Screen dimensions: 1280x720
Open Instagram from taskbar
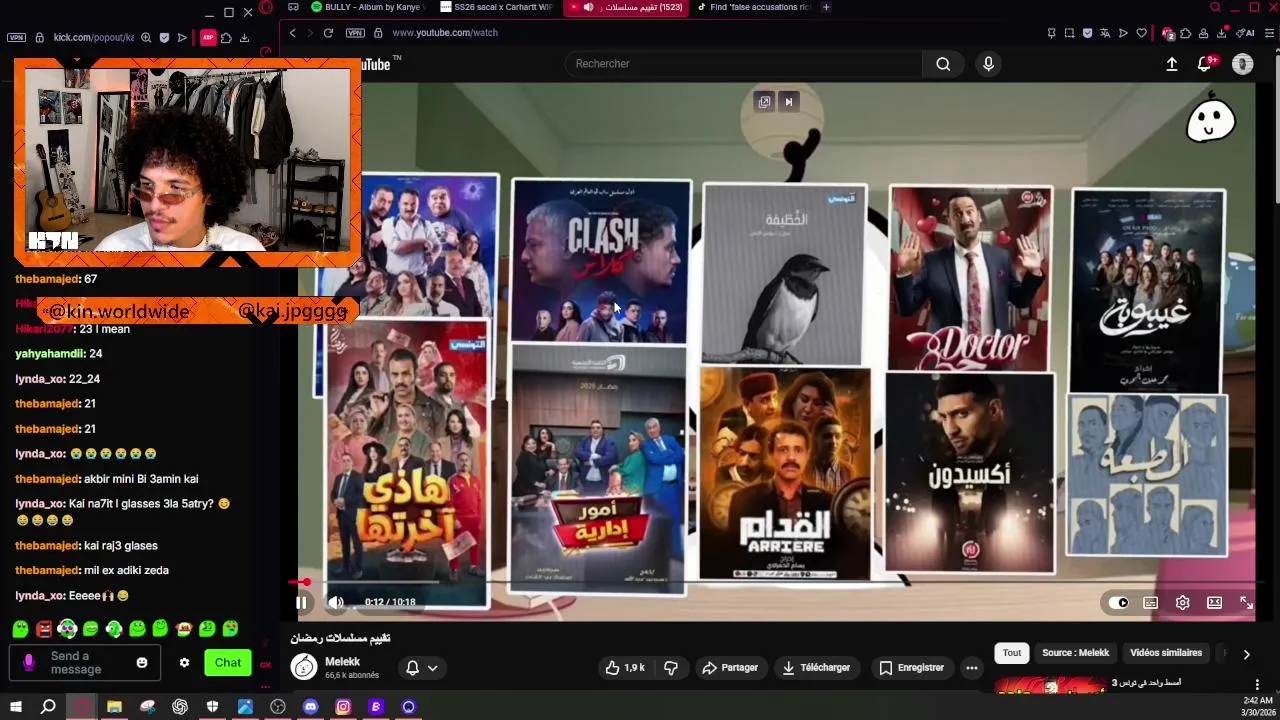pos(343,707)
